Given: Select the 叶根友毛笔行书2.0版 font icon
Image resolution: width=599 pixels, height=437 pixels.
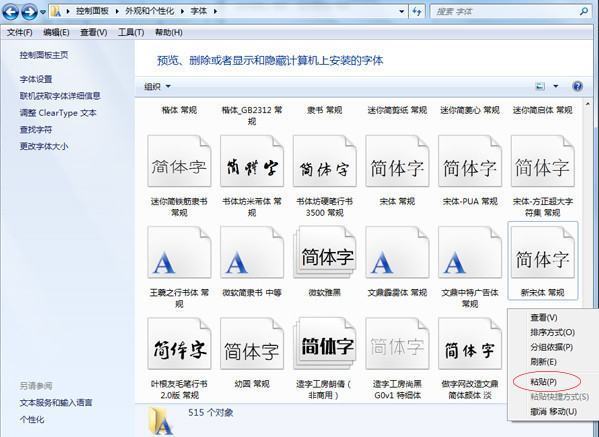Looking at the screenshot, I should [x=179, y=344].
